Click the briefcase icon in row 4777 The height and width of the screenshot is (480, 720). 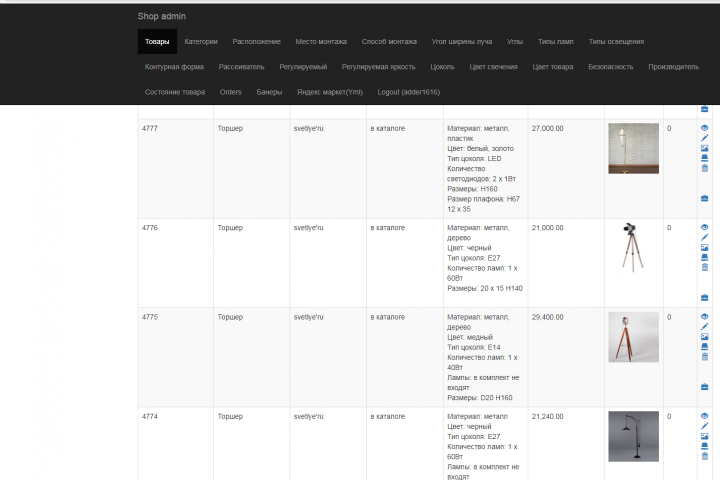tap(704, 198)
